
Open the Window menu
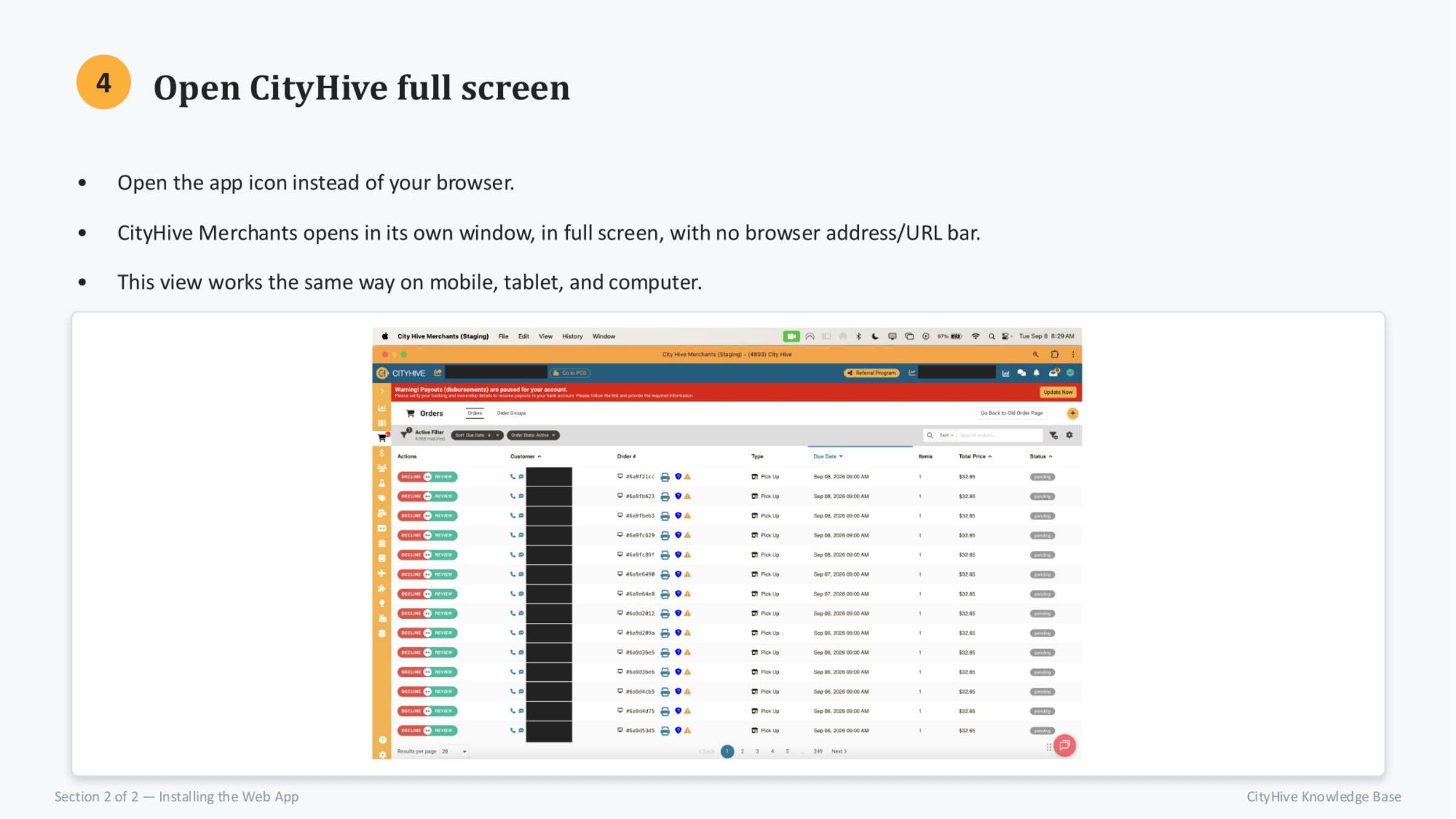coord(604,336)
